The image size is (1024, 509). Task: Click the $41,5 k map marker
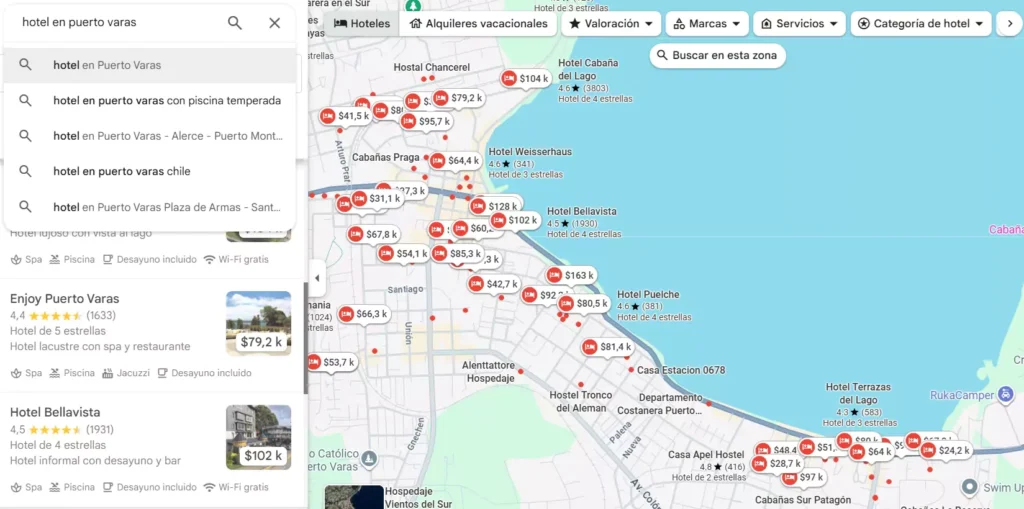(x=345, y=116)
